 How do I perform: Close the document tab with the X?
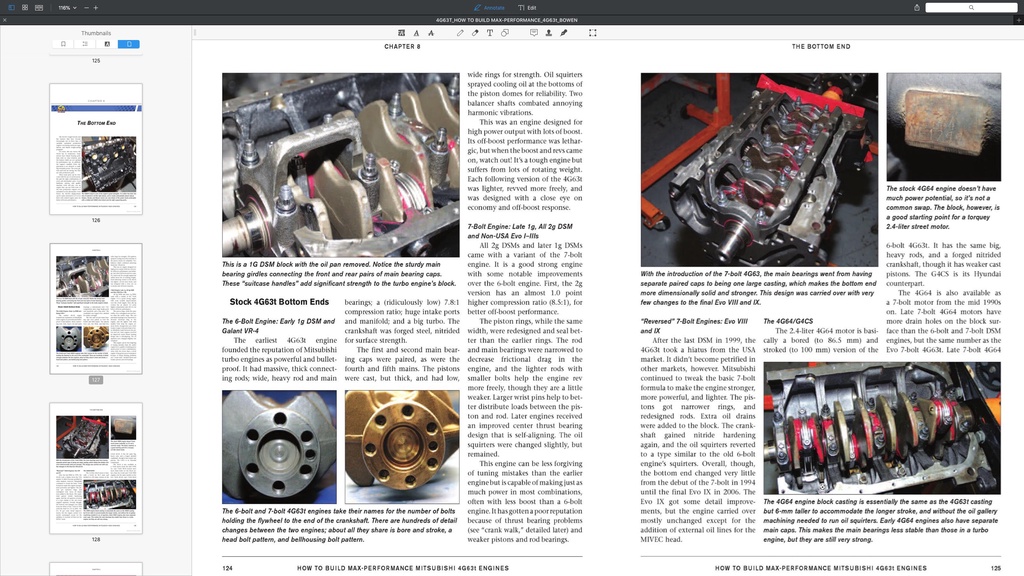pyautogui.click(x=5, y=20)
